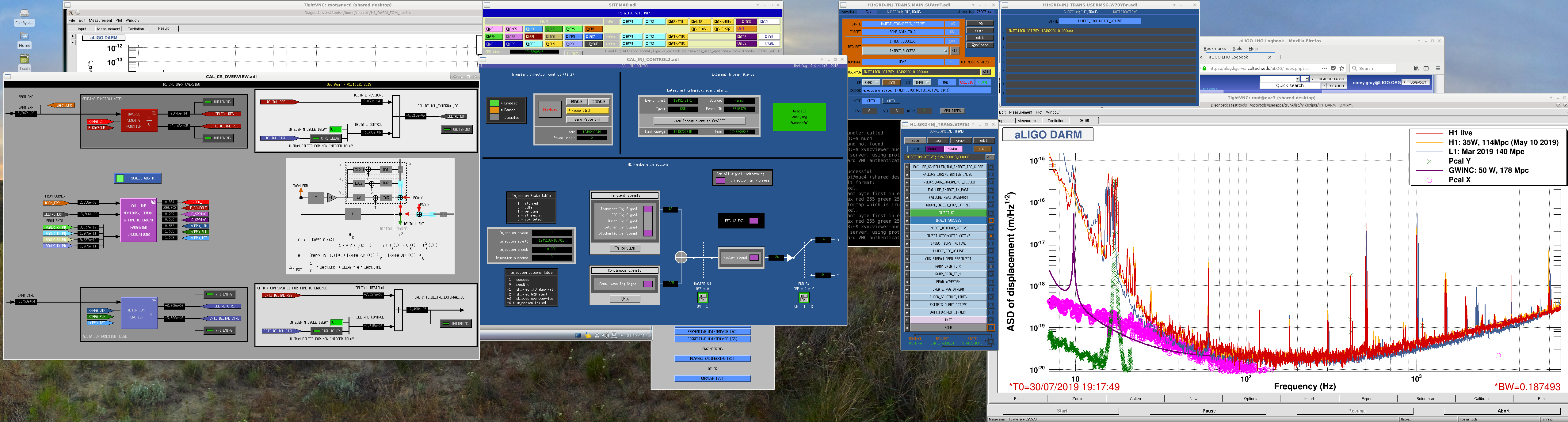Toggle the END SW off/on switch
This screenshot has height=422, width=1568.
point(803,297)
